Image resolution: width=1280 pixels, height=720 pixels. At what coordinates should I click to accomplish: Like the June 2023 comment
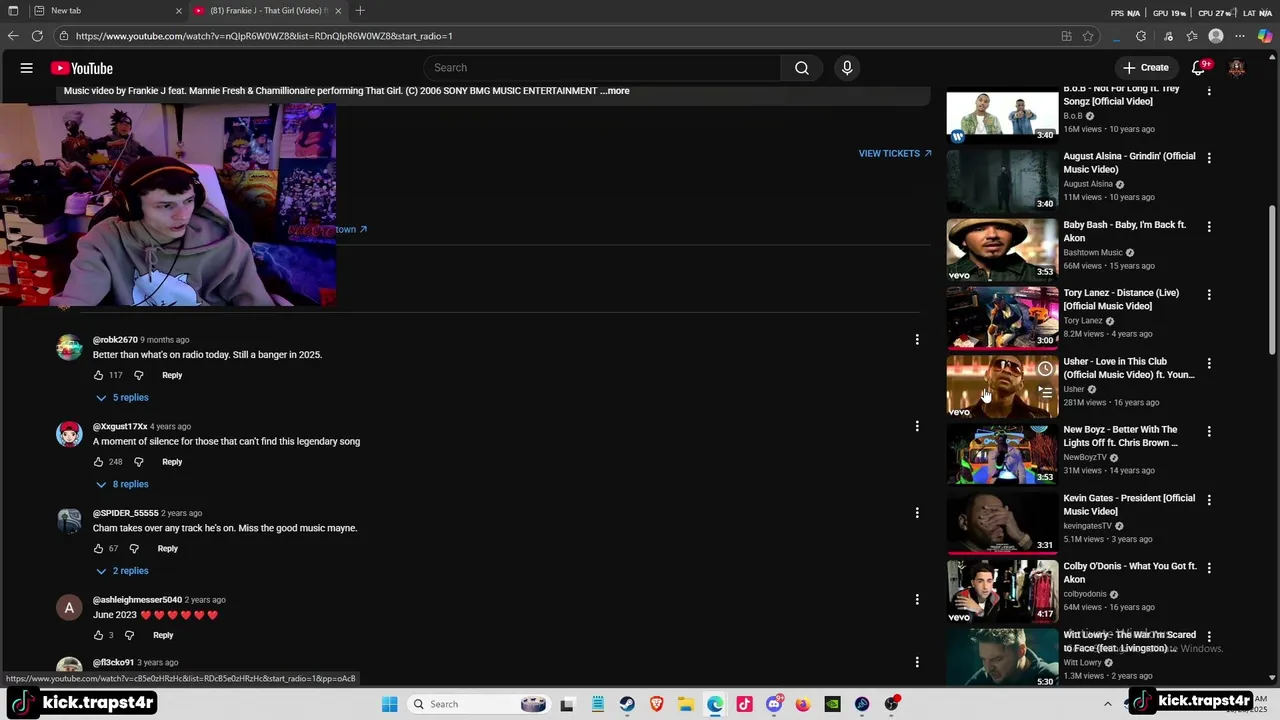(98, 635)
